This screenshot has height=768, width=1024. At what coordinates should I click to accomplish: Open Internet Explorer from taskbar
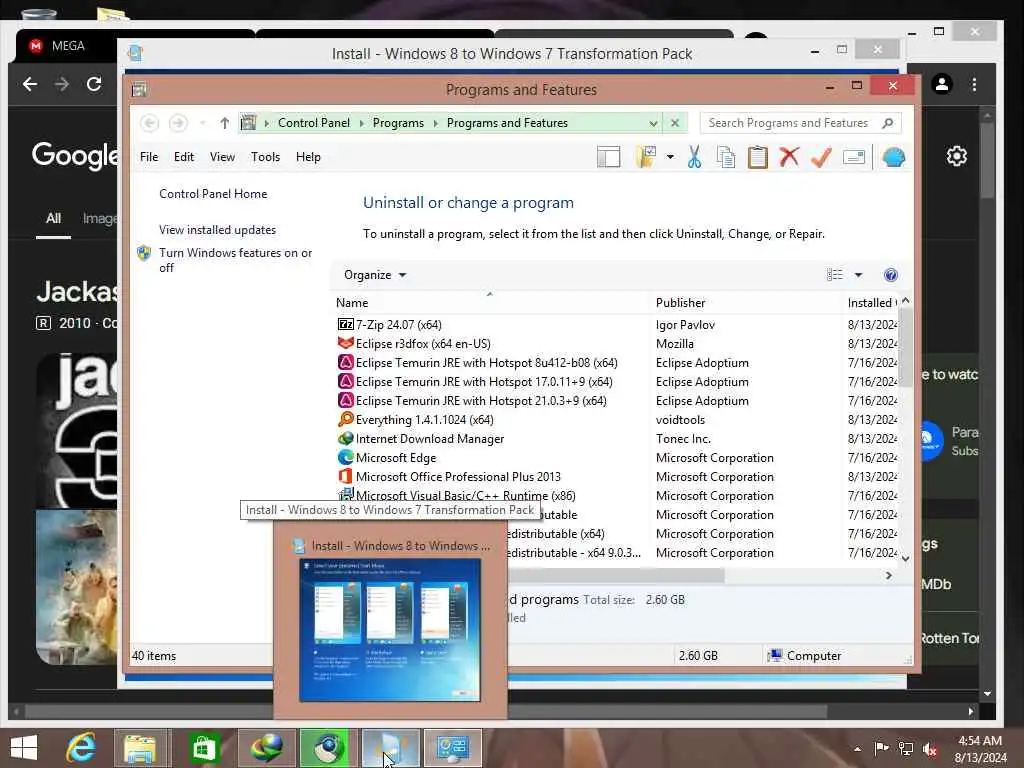coord(81,748)
